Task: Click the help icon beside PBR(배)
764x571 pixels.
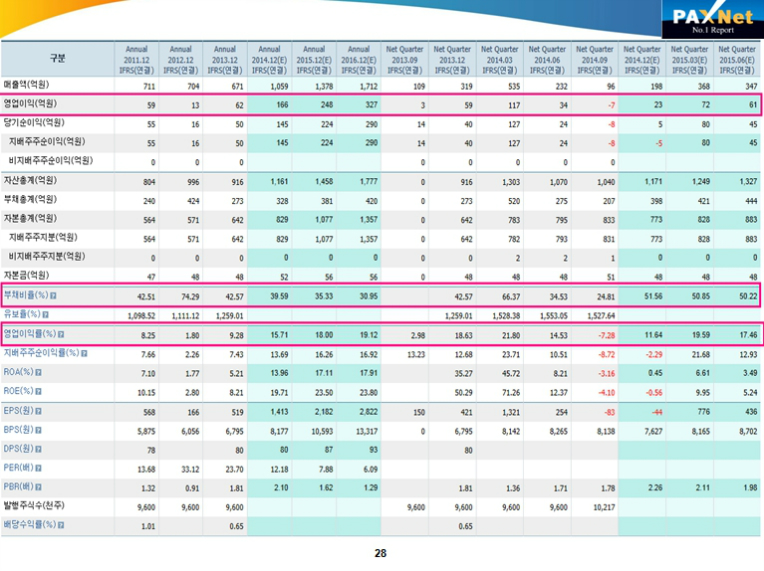Action: point(38,486)
